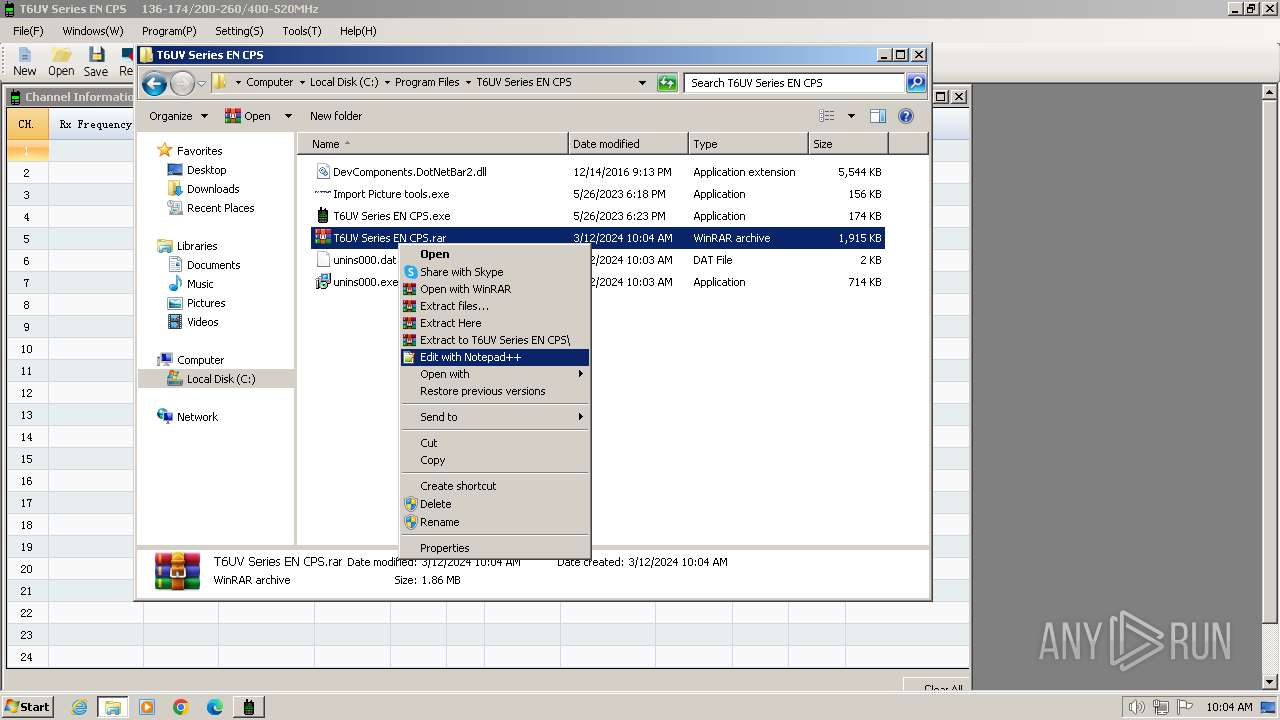Expand the Open button dropdown arrow
This screenshot has height=720, width=1280.
pos(288,116)
